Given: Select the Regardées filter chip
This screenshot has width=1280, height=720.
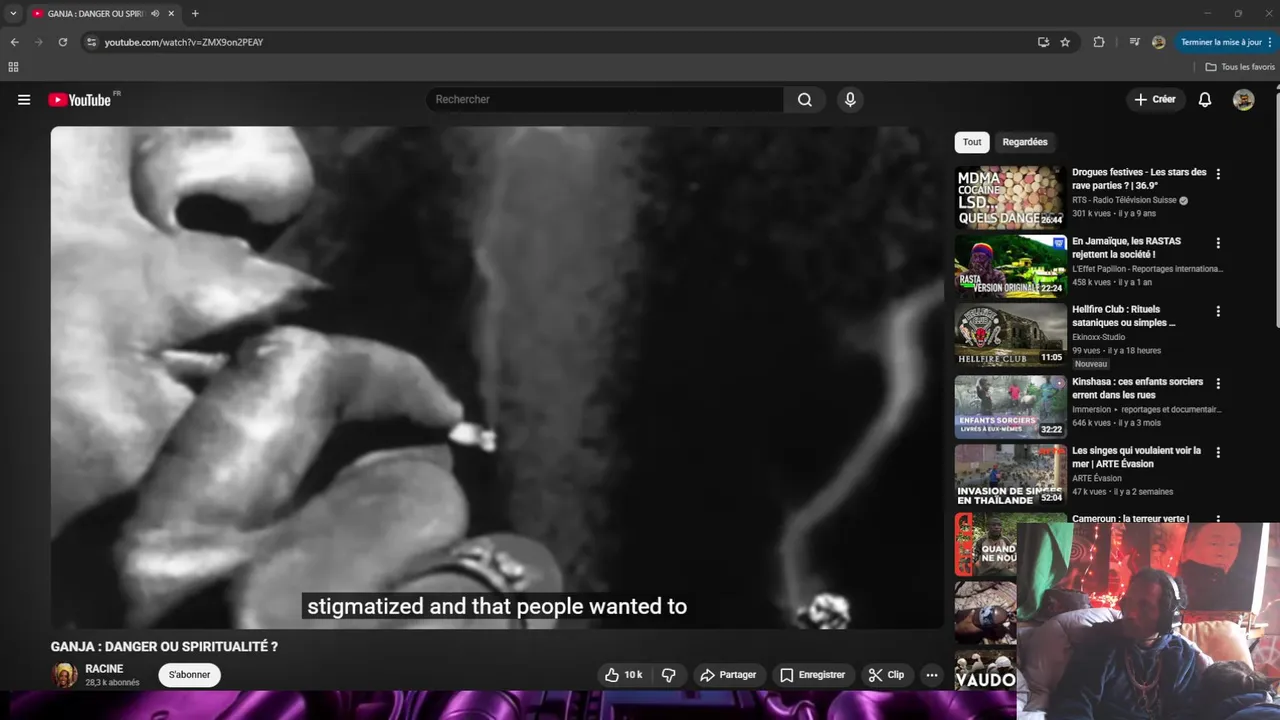Looking at the screenshot, I should click(1025, 142).
